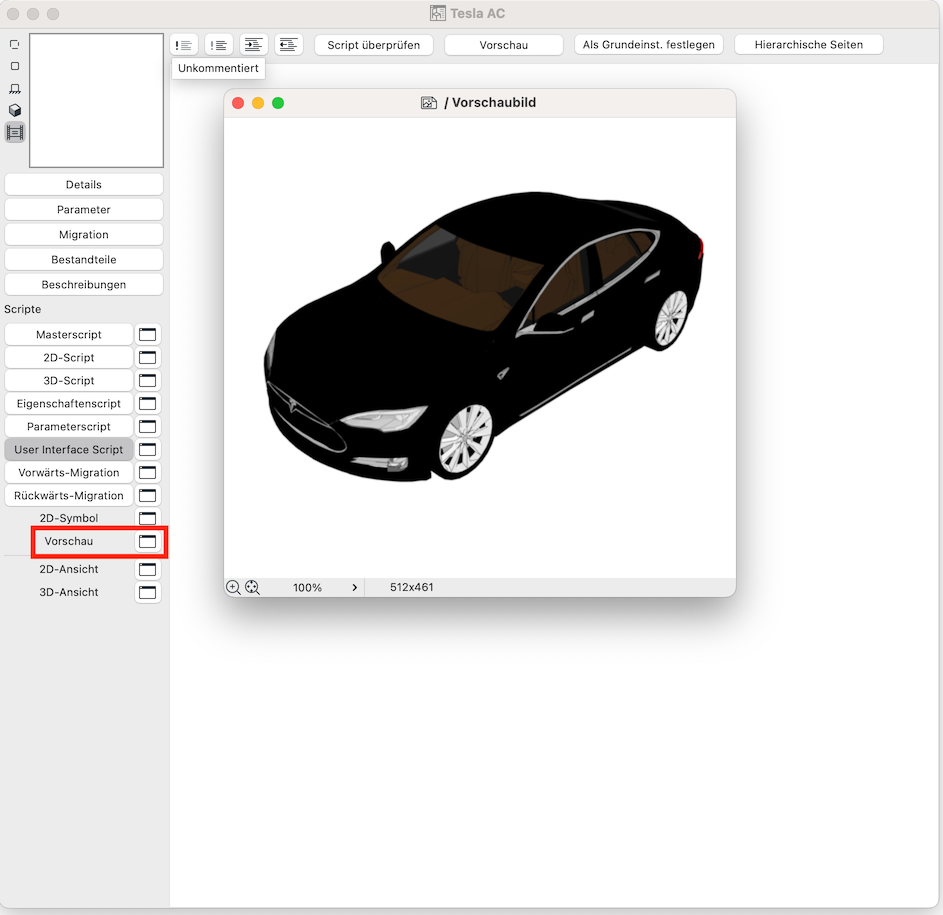Open the zoom percentage arrow menu
943x915 pixels.
355,588
